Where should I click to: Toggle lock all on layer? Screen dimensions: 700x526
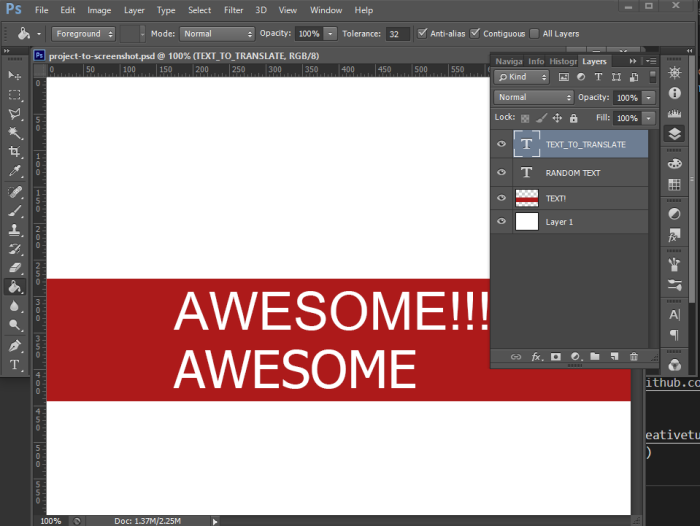point(574,118)
